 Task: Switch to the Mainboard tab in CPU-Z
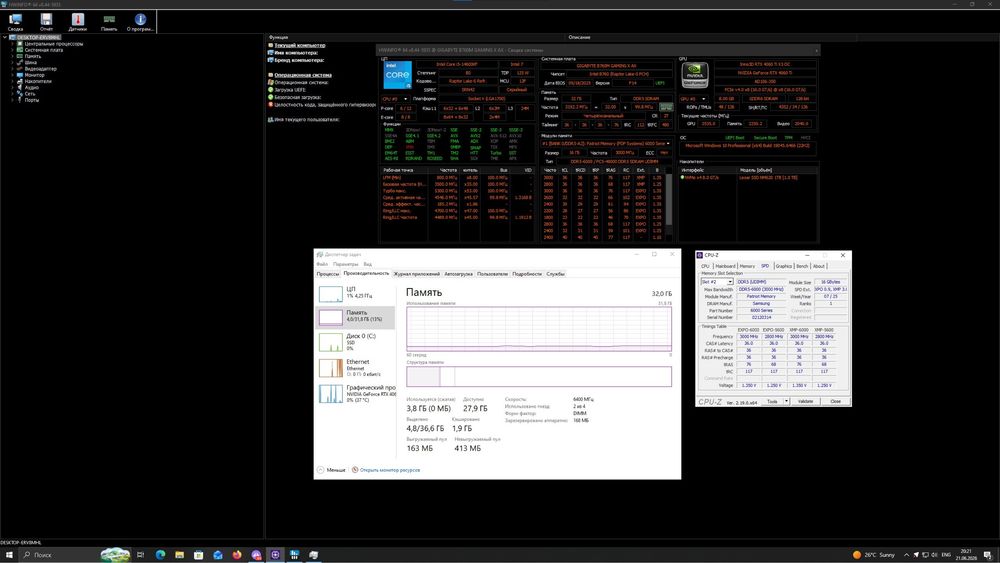[x=725, y=266]
